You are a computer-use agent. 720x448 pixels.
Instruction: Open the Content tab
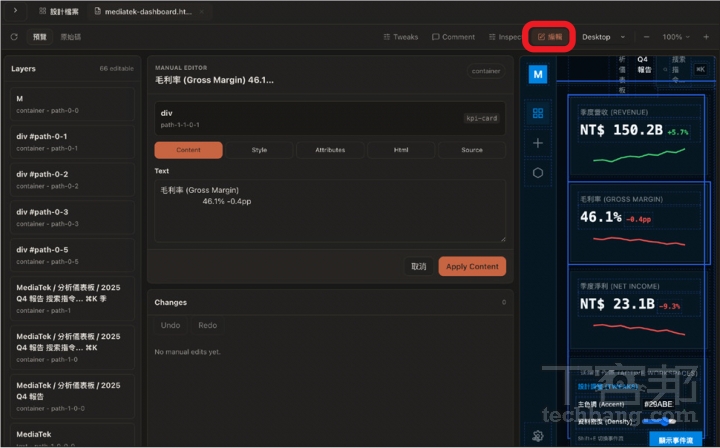(188, 150)
